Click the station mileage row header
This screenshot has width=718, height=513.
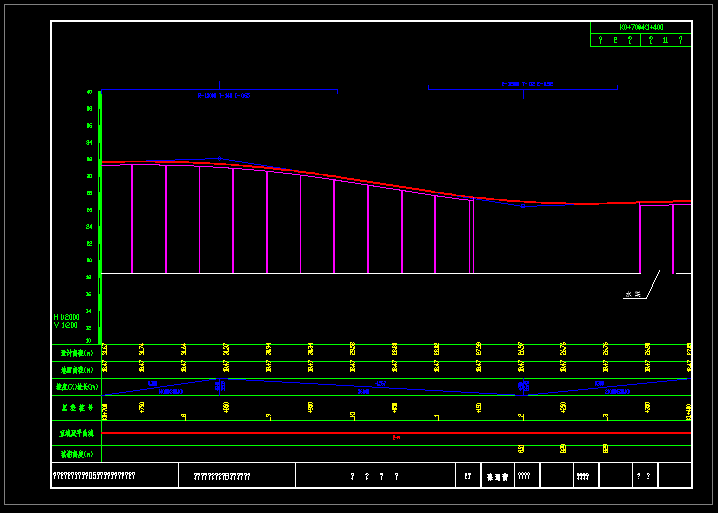click(77, 408)
